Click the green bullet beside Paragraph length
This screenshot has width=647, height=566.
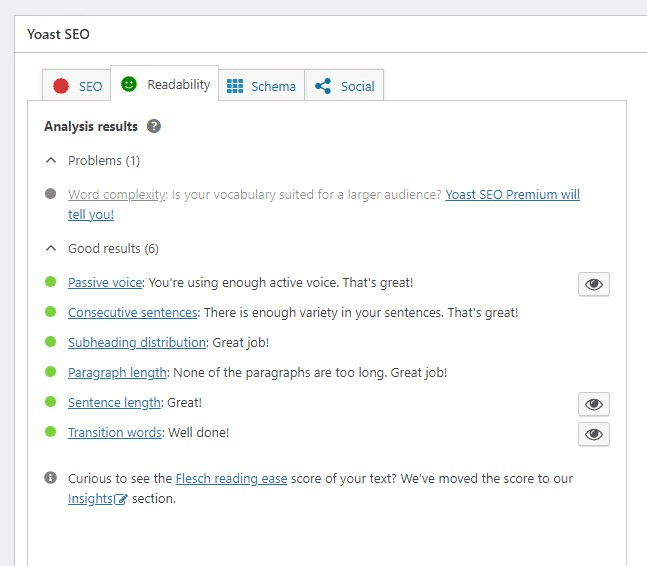(x=50, y=371)
